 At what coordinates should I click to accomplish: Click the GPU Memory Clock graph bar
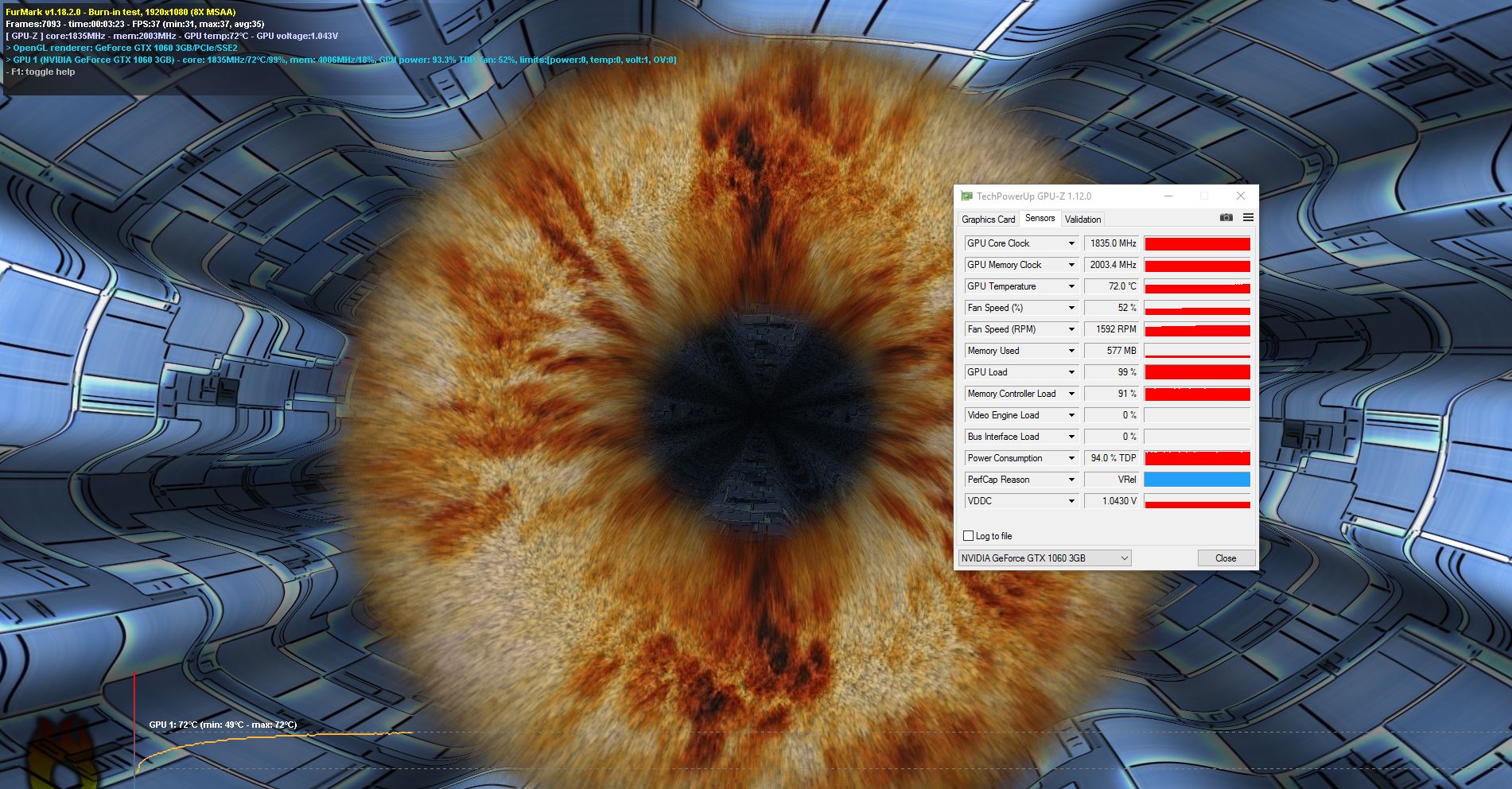[1197, 265]
